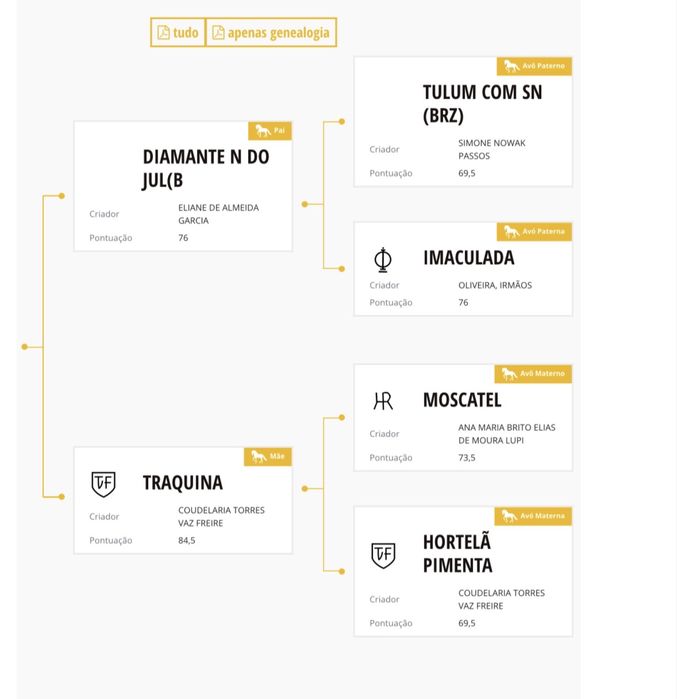Image resolution: width=677 pixels, height=699 pixels.
Task: Click the Traquina TVF shield icon
Action: pyautogui.click(x=103, y=484)
